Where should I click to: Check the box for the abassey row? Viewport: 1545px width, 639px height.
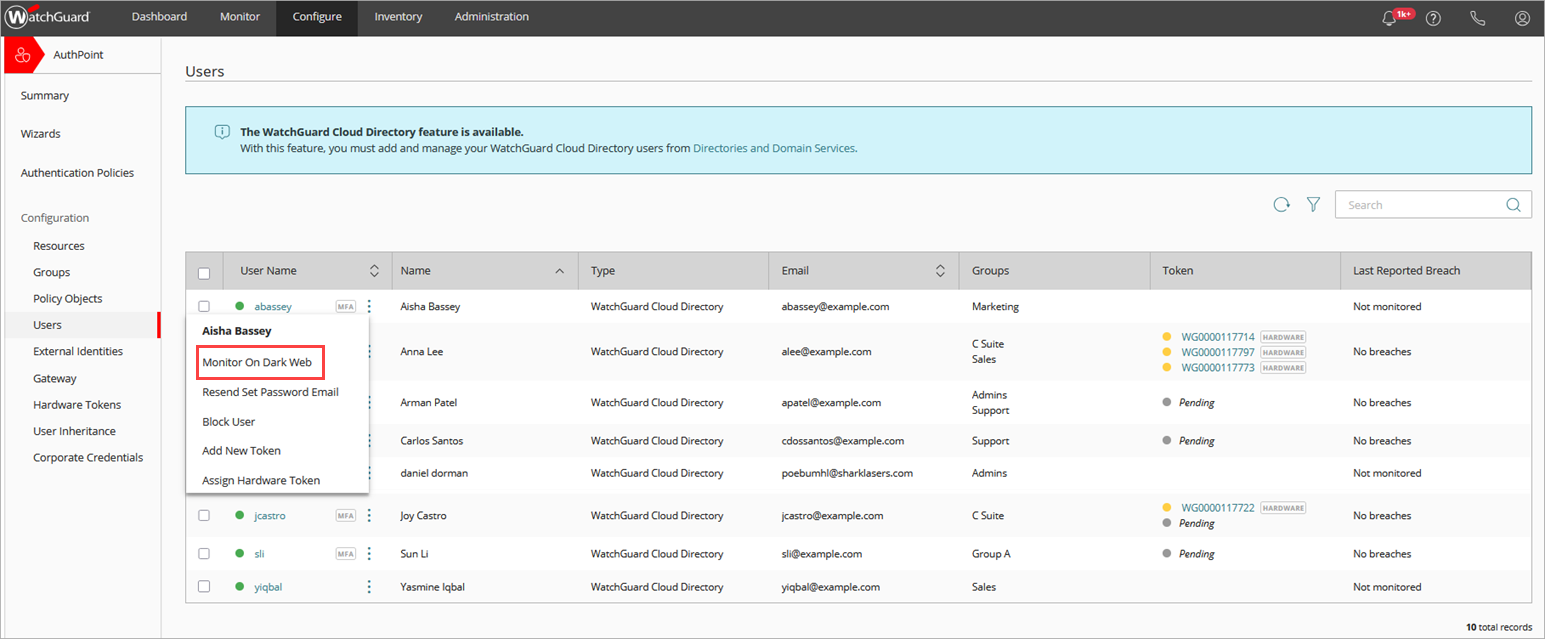[204, 306]
